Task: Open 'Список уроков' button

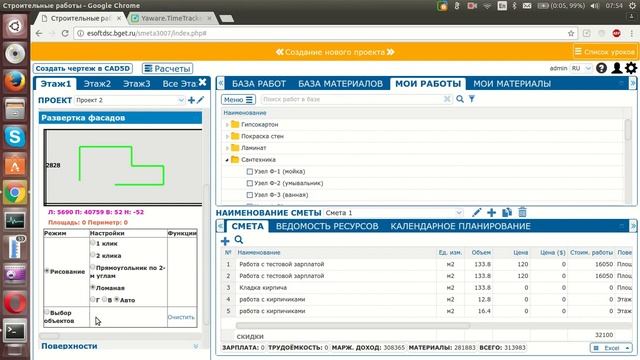Action: (605, 52)
